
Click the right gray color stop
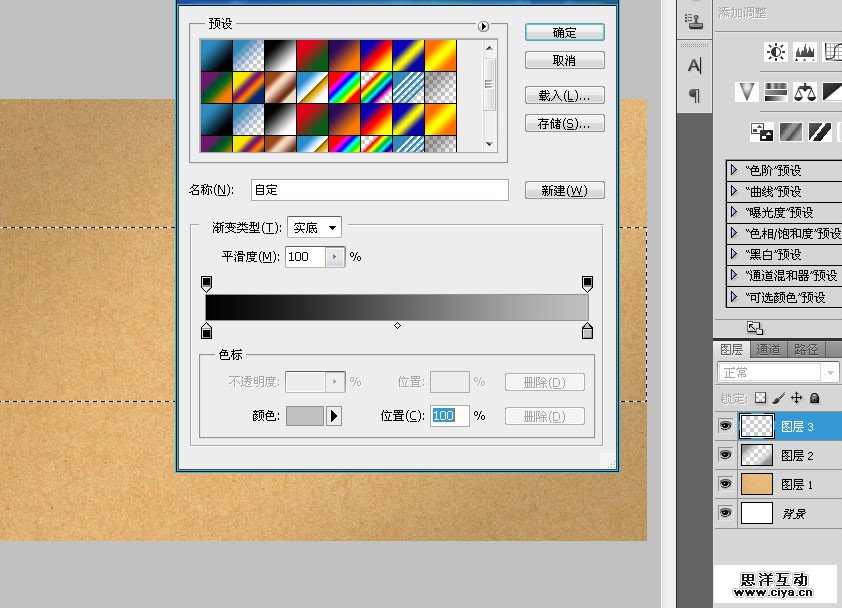point(587,332)
